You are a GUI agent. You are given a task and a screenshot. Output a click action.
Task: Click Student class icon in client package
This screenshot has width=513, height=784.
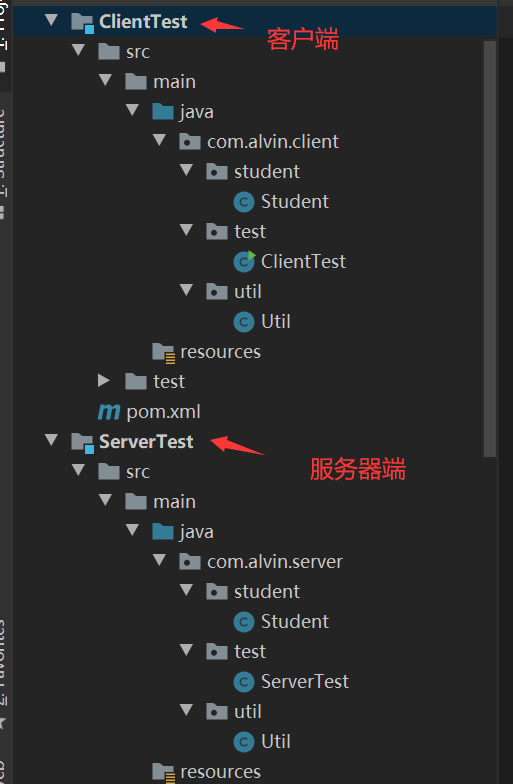point(244,202)
